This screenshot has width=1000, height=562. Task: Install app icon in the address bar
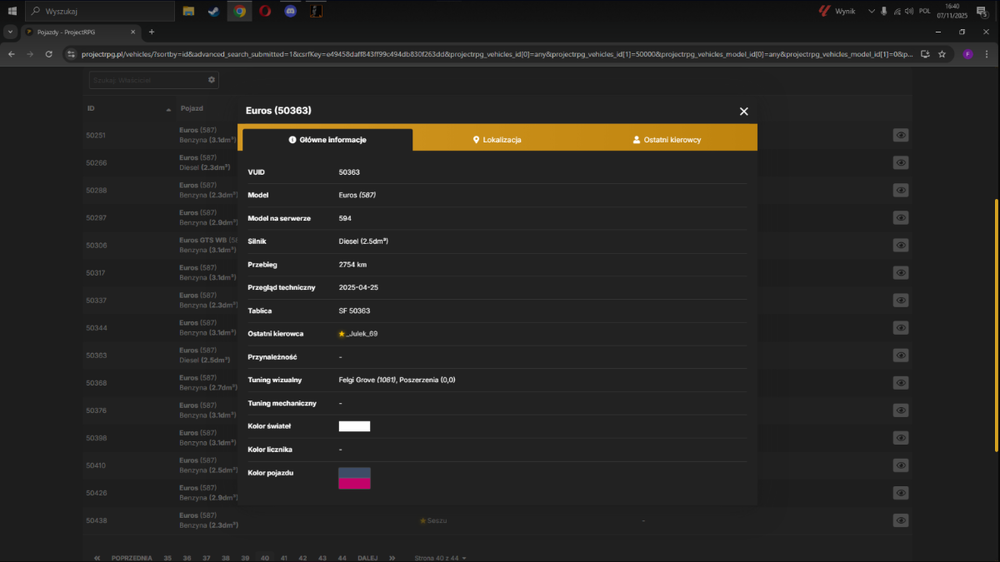point(925,54)
